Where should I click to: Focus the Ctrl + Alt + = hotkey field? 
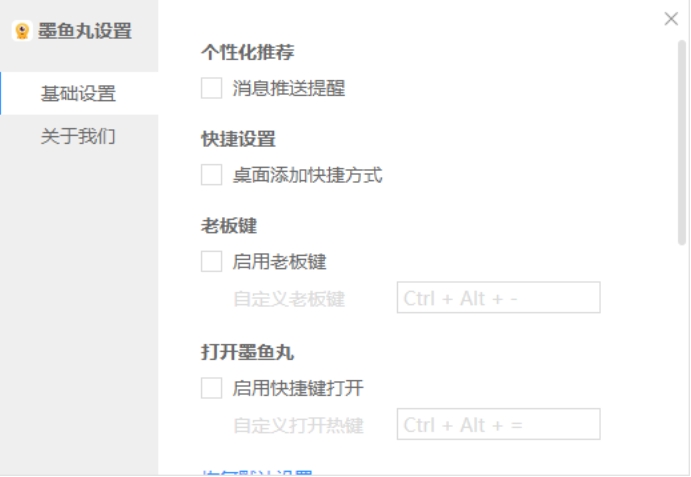tap(498, 424)
